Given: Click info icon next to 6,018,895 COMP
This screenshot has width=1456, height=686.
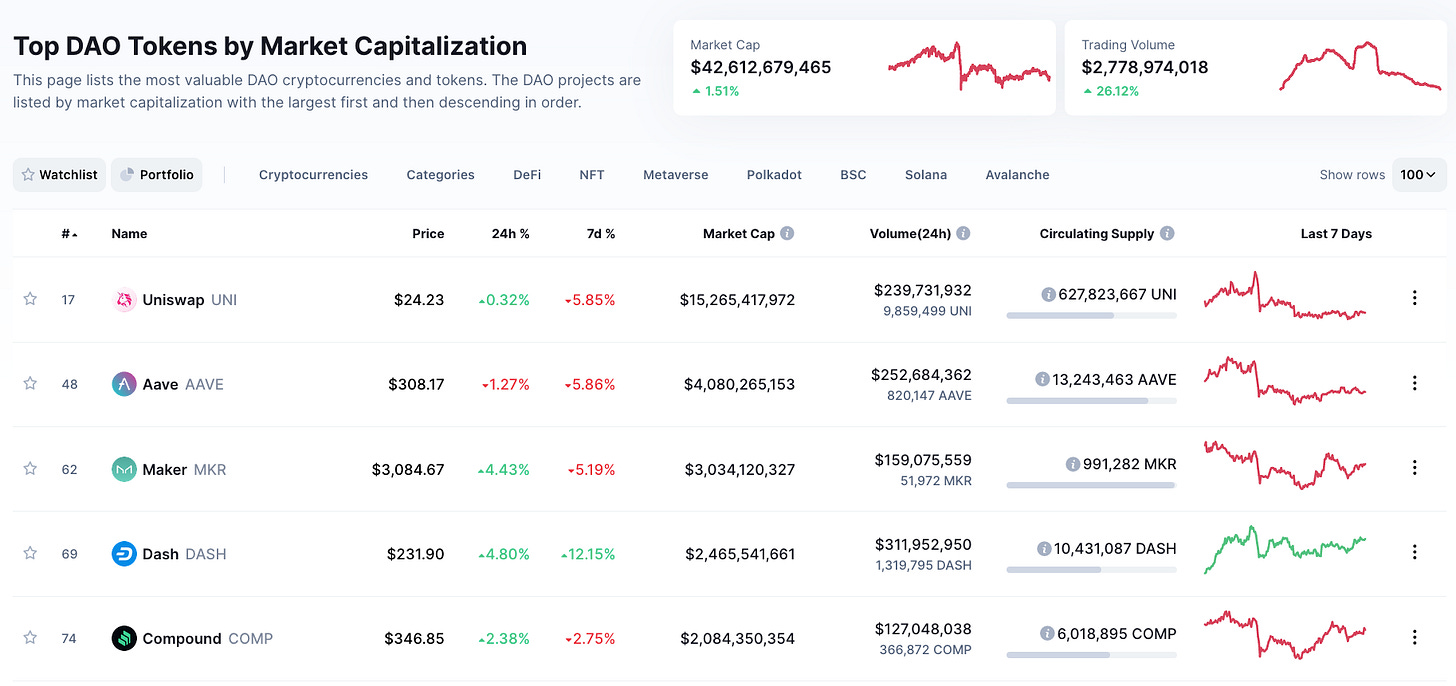Looking at the screenshot, I should pyautogui.click(x=1047, y=634).
